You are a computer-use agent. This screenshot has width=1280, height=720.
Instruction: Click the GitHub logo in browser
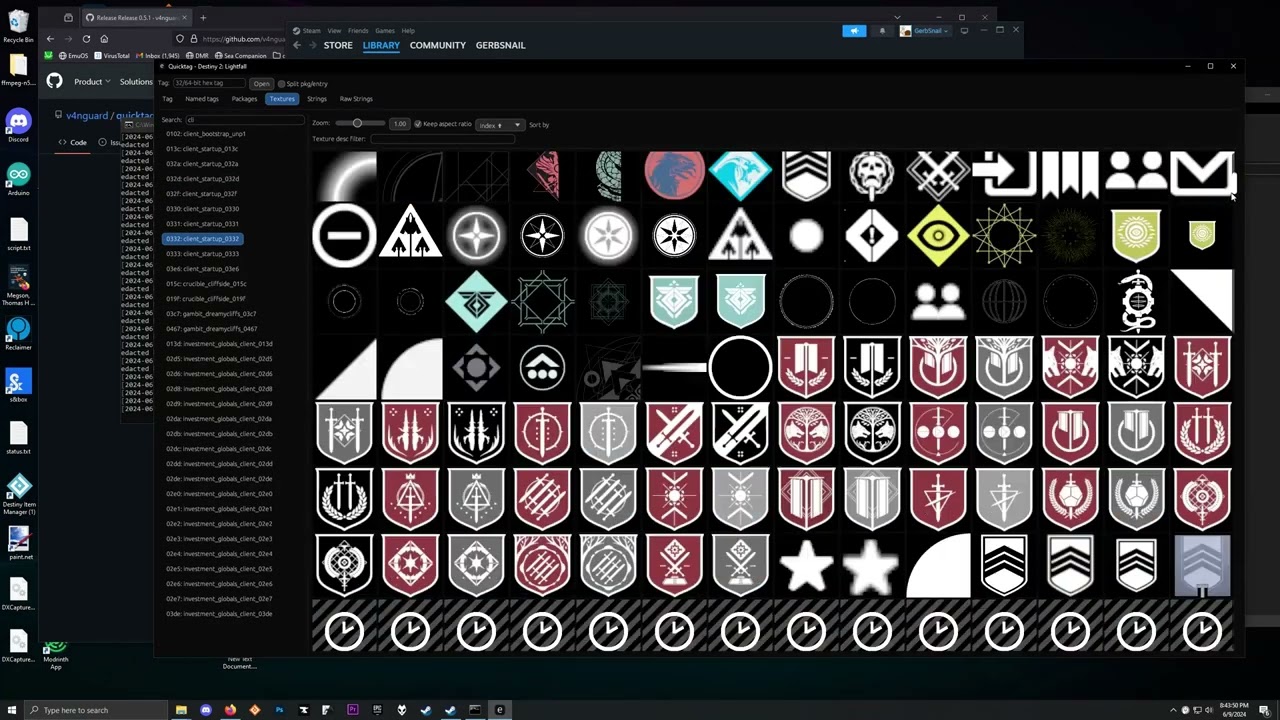click(x=54, y=82)
